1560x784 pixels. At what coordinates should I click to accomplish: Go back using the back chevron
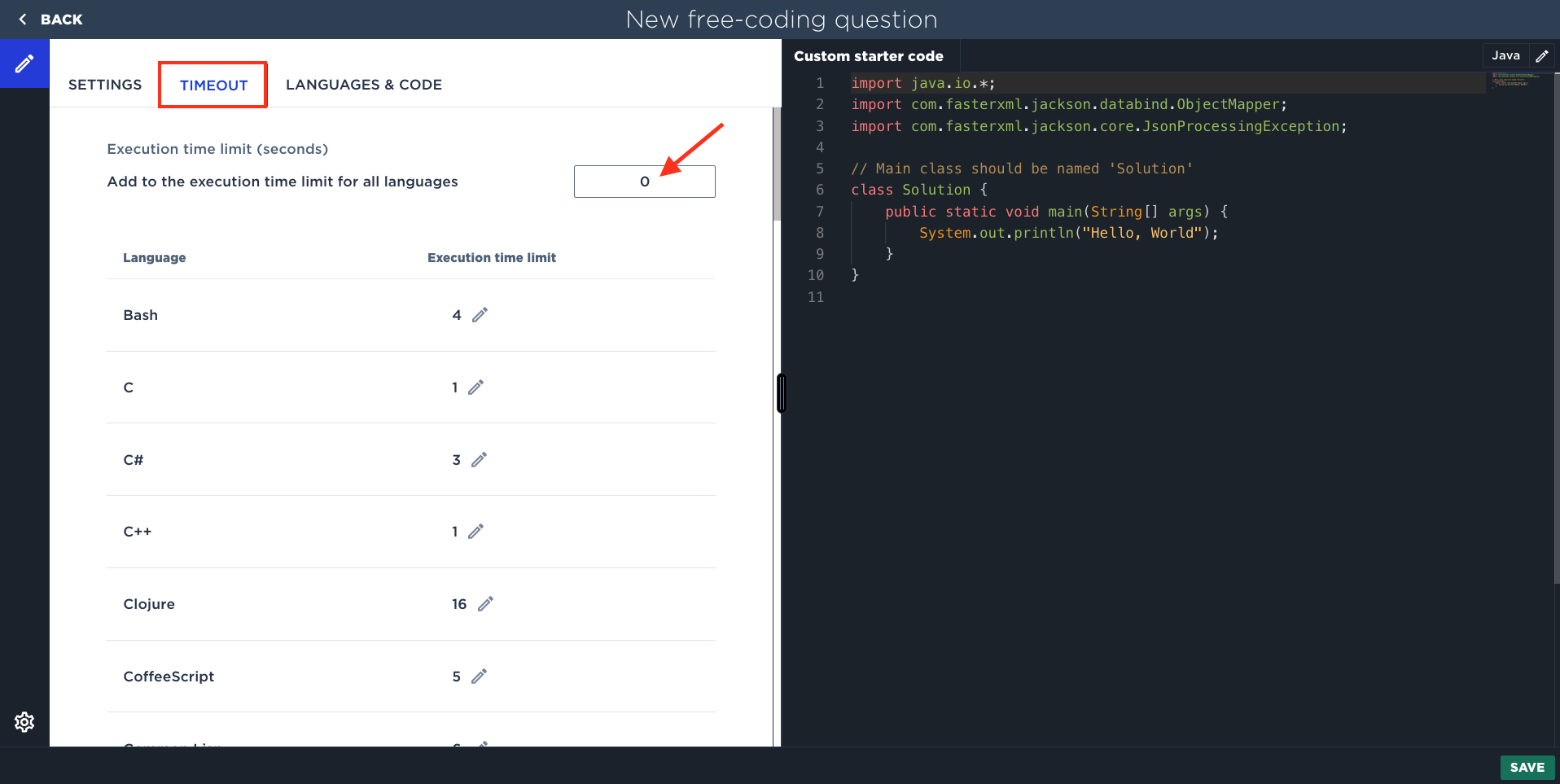23,20
